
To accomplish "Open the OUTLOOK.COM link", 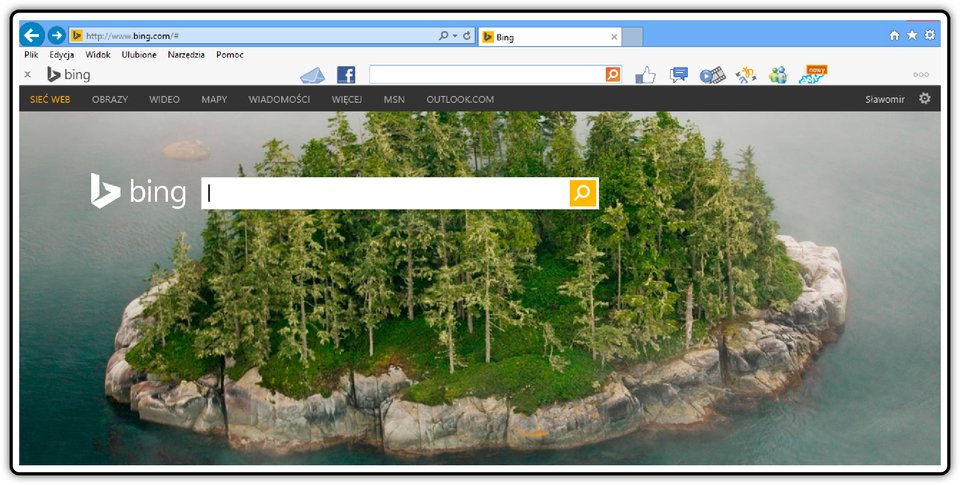I will (x=460, y=99).
